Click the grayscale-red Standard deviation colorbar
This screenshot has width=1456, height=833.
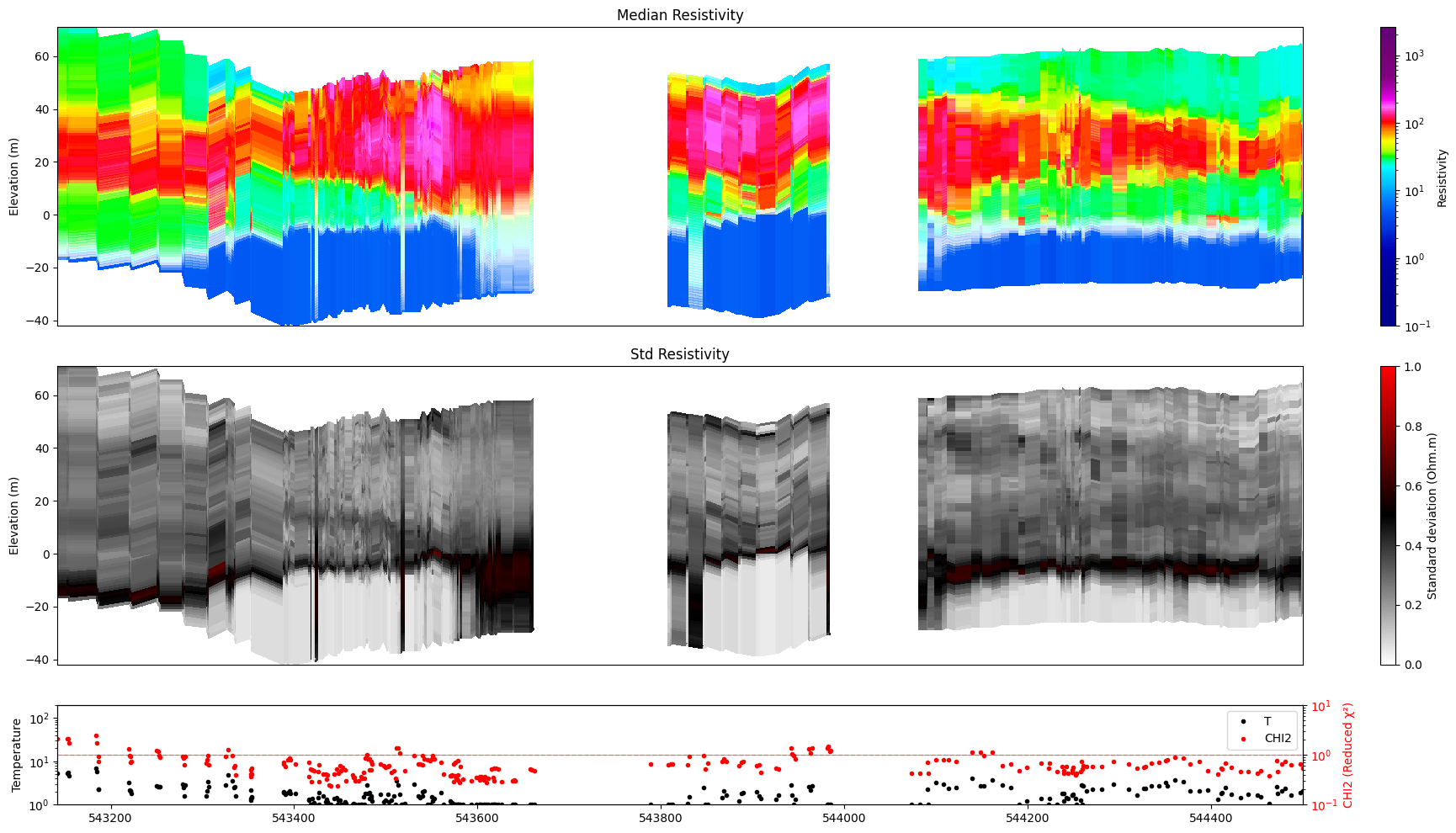tap(1388, 515)
